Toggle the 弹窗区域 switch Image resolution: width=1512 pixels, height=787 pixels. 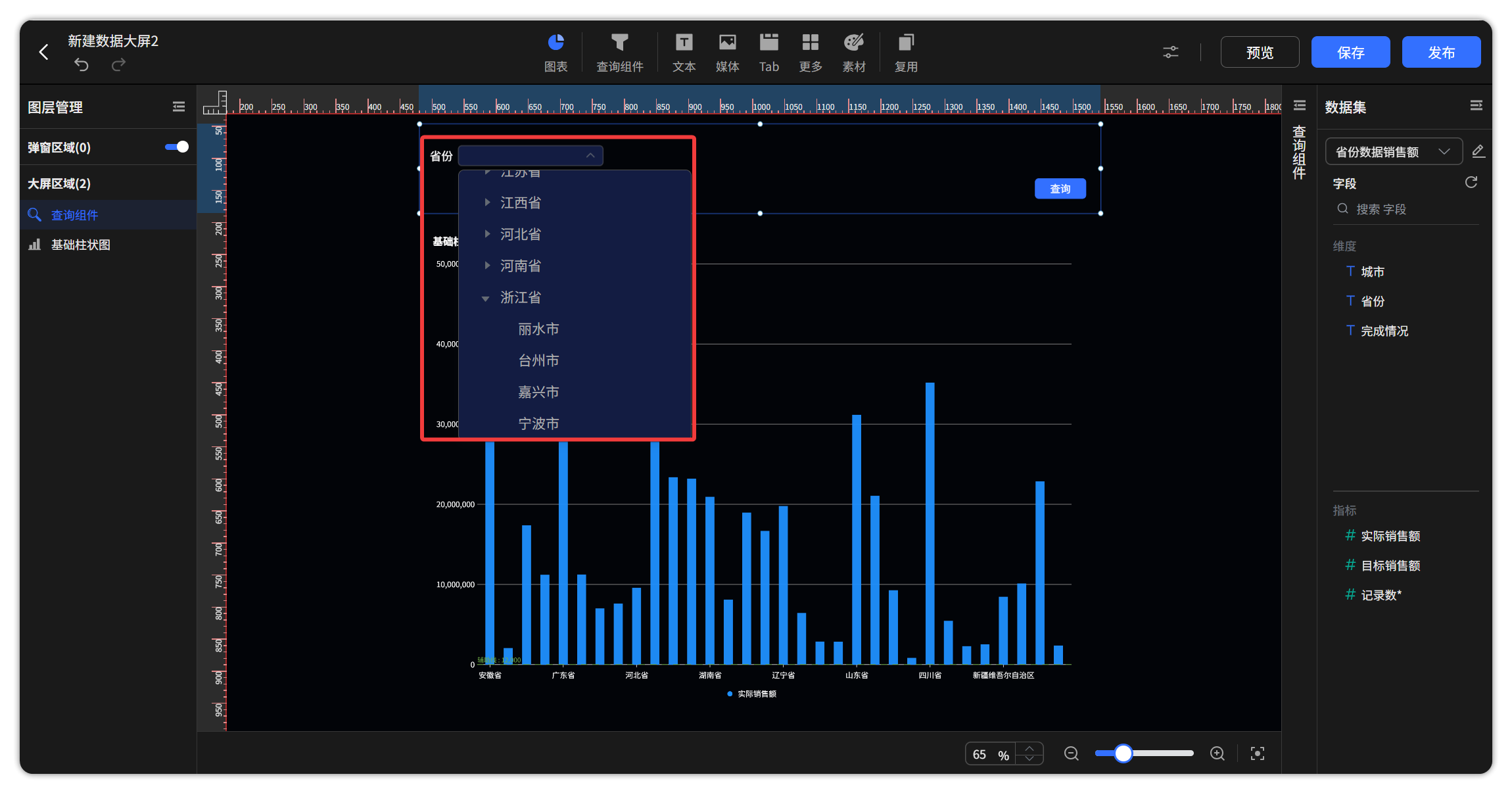177,147
